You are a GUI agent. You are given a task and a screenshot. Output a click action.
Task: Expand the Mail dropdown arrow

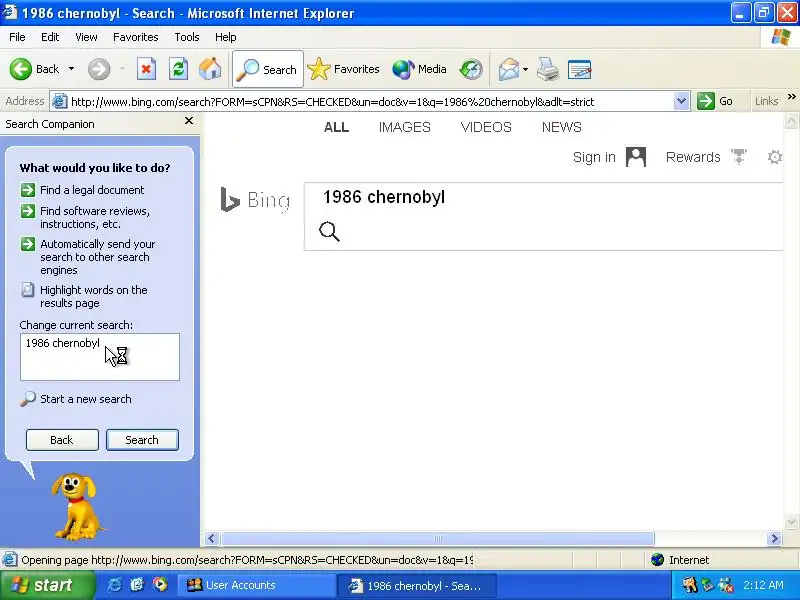526,69
